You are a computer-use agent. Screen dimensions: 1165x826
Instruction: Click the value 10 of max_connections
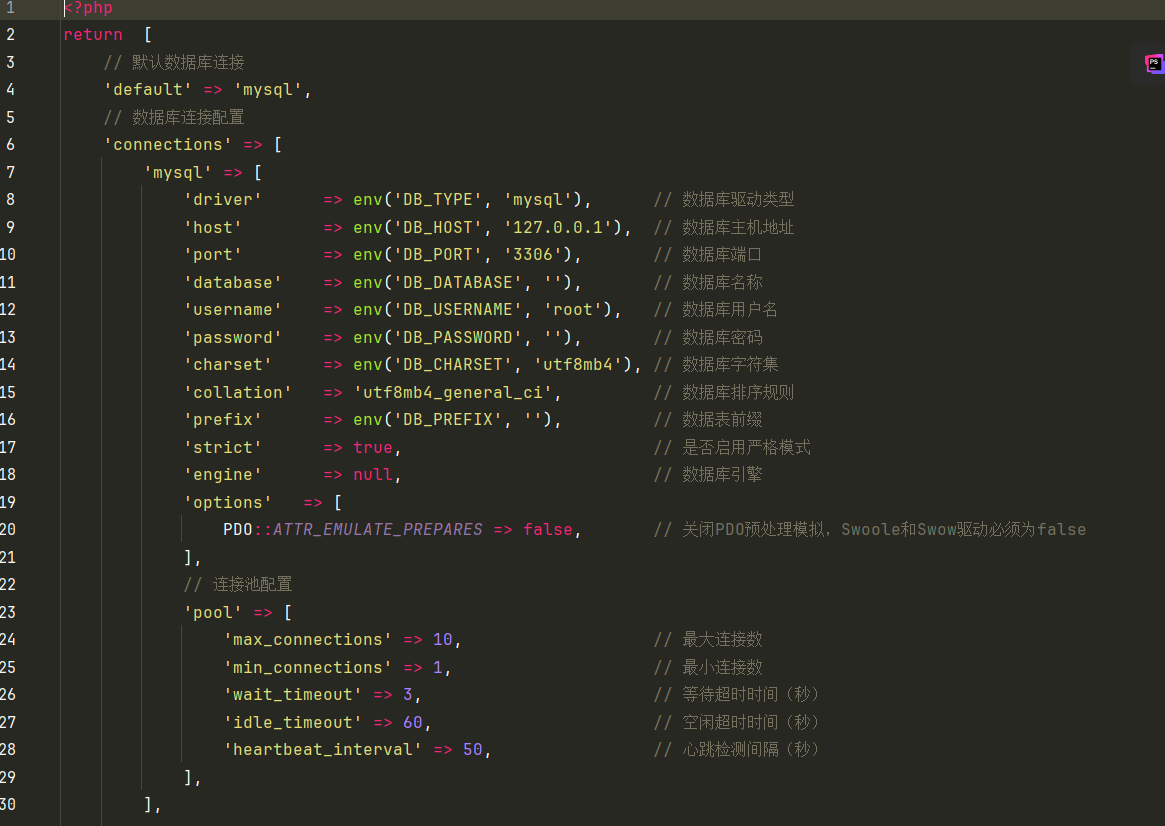(x=443, y=640)
